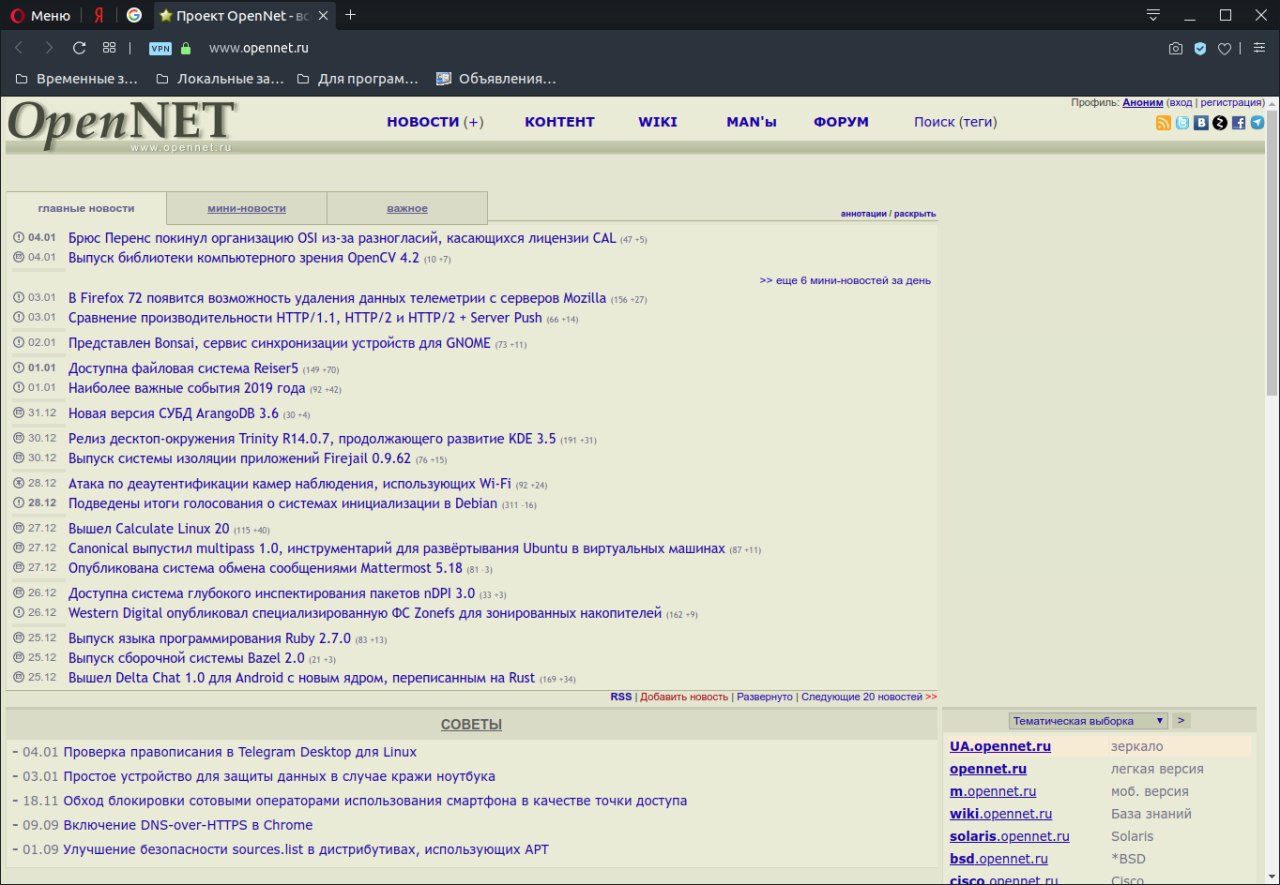Screen dimensions: 1280x885
Task: Open the Поиск search link
Action: pyautogui.click(x=934, y=122)
